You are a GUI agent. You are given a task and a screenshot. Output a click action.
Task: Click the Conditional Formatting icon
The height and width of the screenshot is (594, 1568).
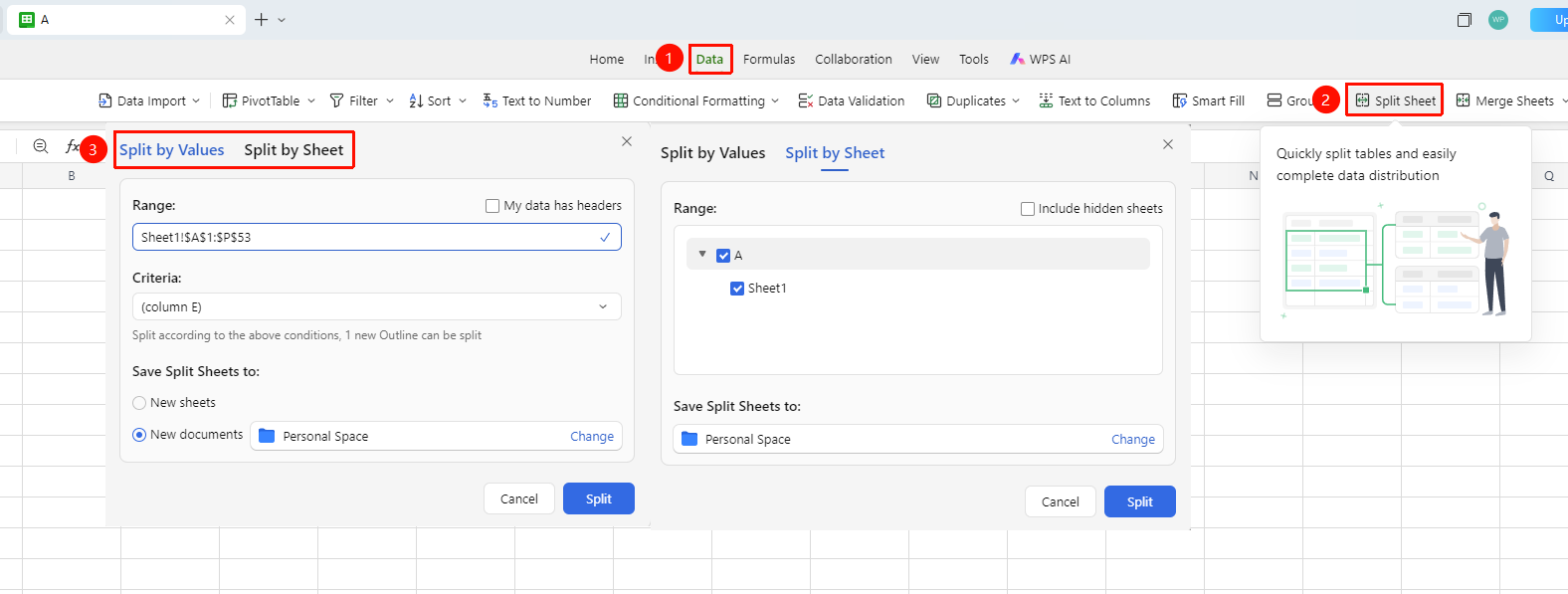coord(621,100)
